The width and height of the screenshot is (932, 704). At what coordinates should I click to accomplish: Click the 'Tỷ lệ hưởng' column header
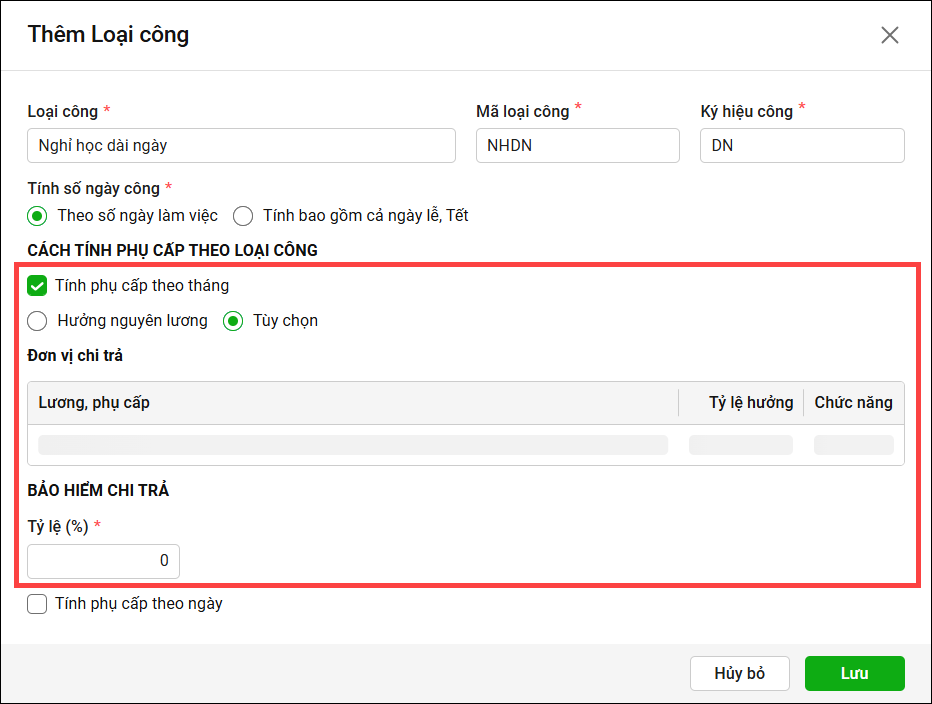coord(743,403)
